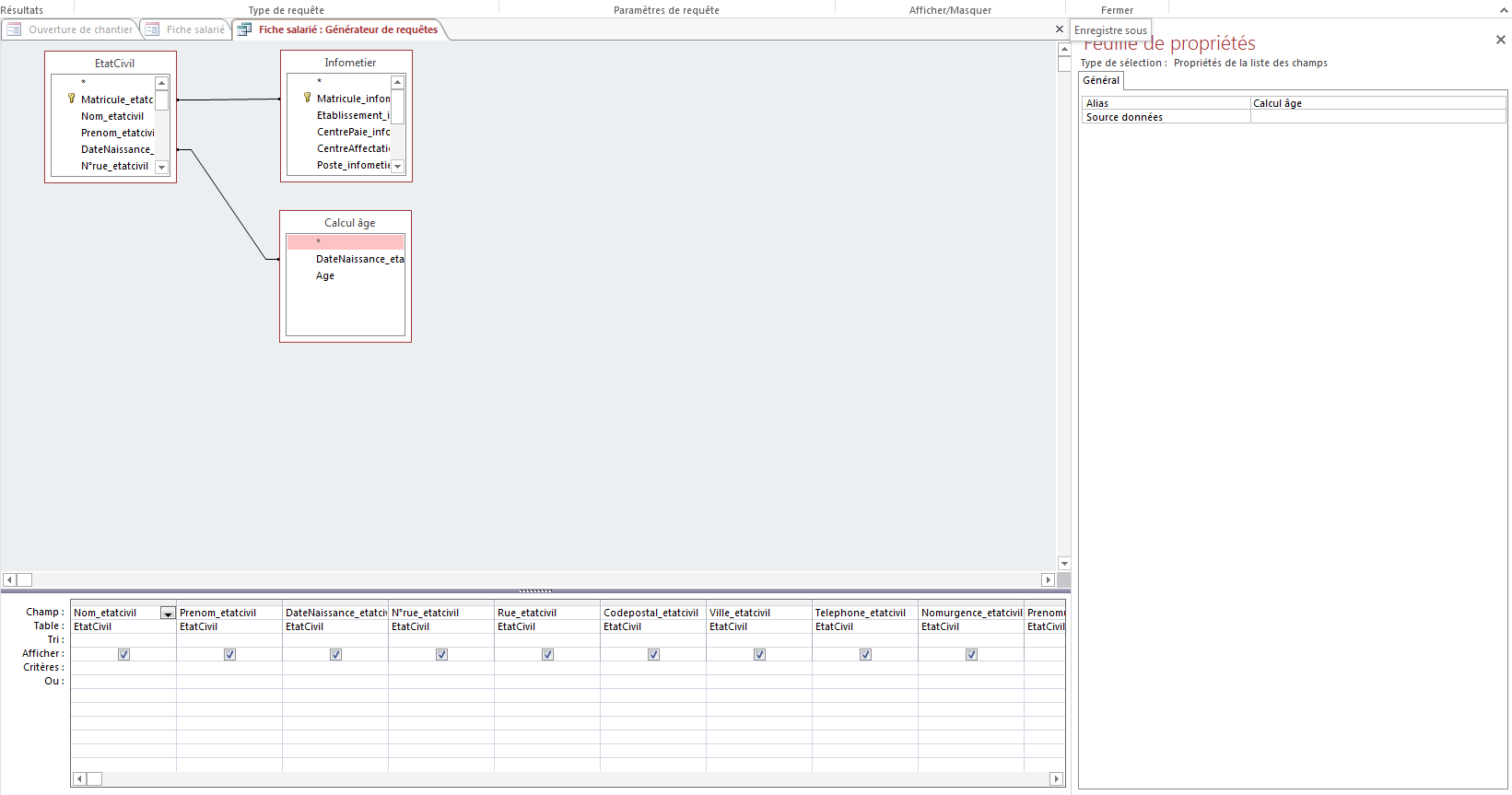Close the Feuille de propriétés pane

(x=1501, y=40)
